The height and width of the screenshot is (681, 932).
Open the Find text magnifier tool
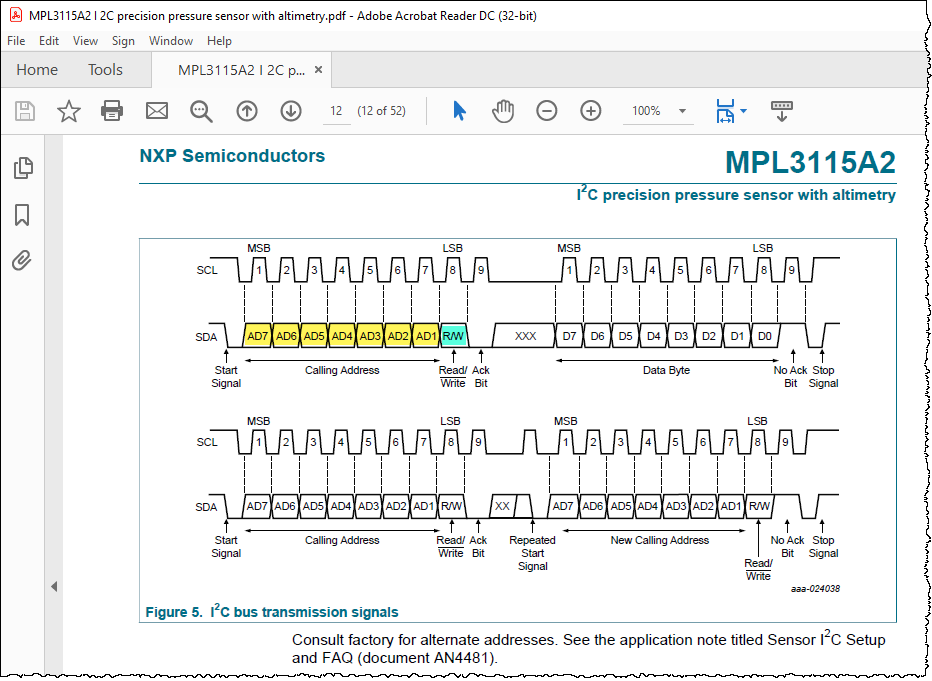click(201, 111)
